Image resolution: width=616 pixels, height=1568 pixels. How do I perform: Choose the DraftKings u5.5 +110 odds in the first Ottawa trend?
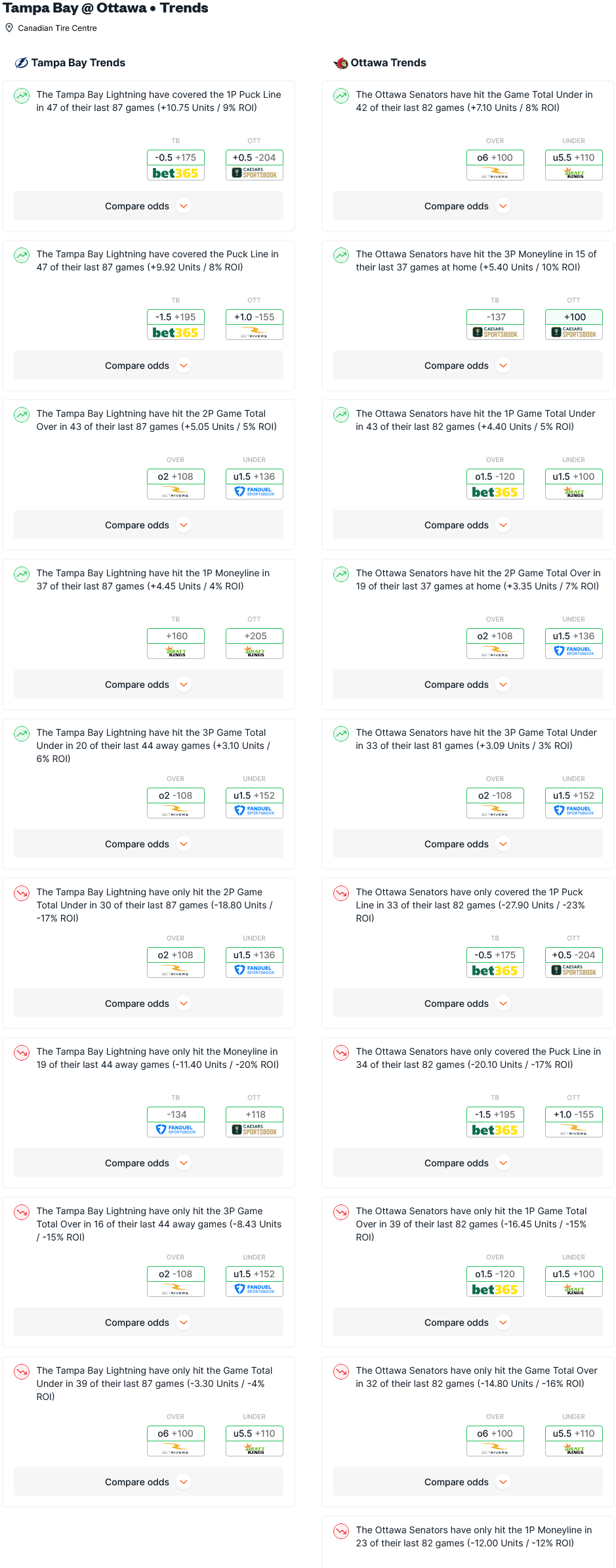573,165
